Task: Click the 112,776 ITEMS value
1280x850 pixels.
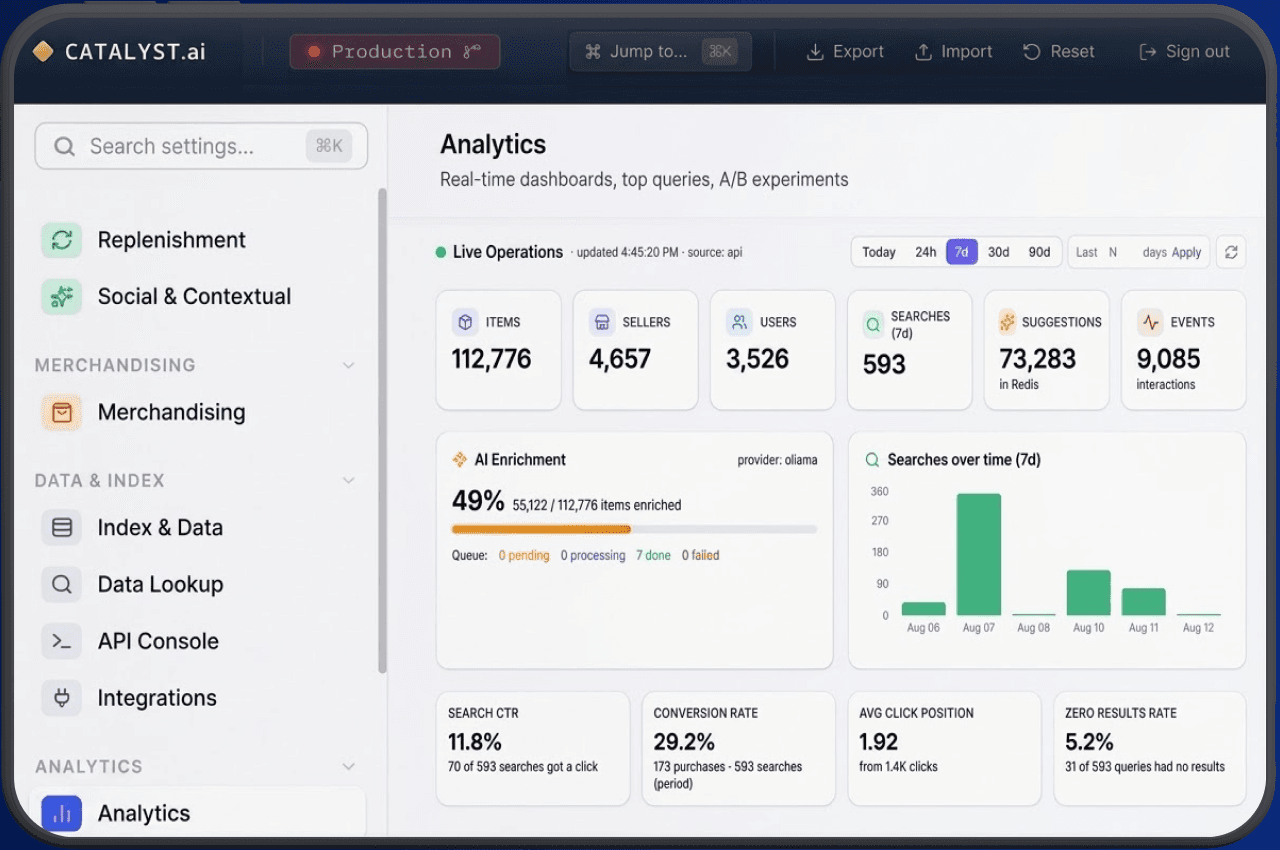Action: coord(491,359)
